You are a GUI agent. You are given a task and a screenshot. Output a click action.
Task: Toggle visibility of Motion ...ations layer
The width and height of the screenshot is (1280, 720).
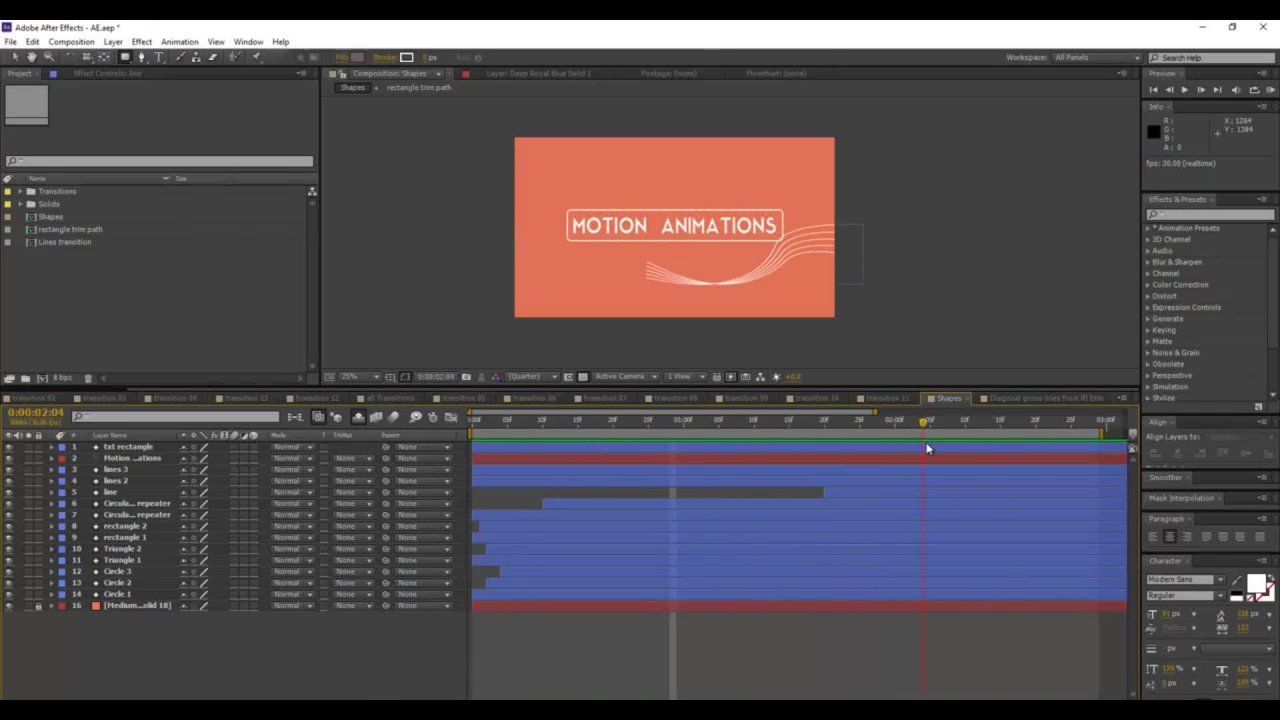point(9,458)
